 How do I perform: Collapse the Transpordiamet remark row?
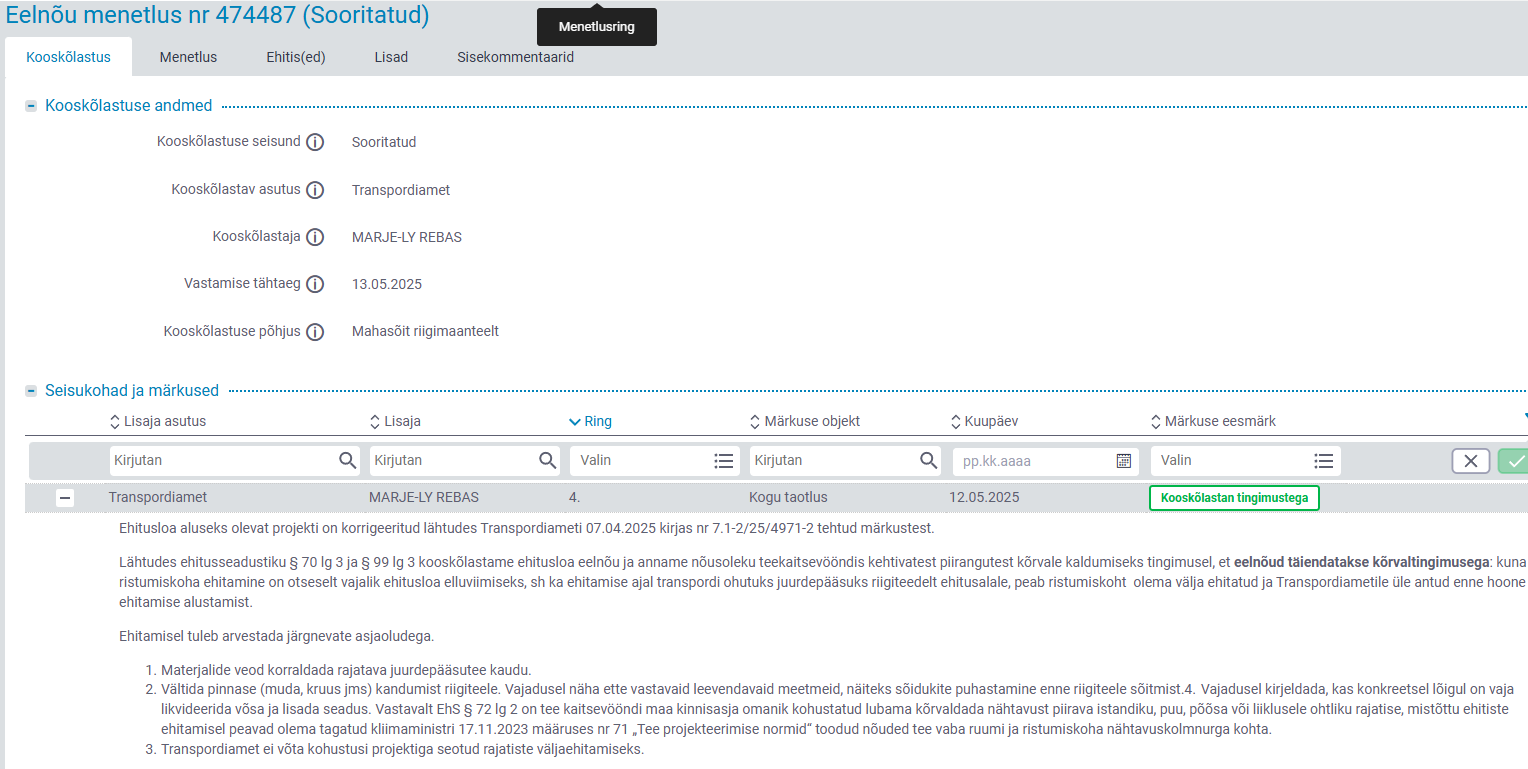pos(65,497)
